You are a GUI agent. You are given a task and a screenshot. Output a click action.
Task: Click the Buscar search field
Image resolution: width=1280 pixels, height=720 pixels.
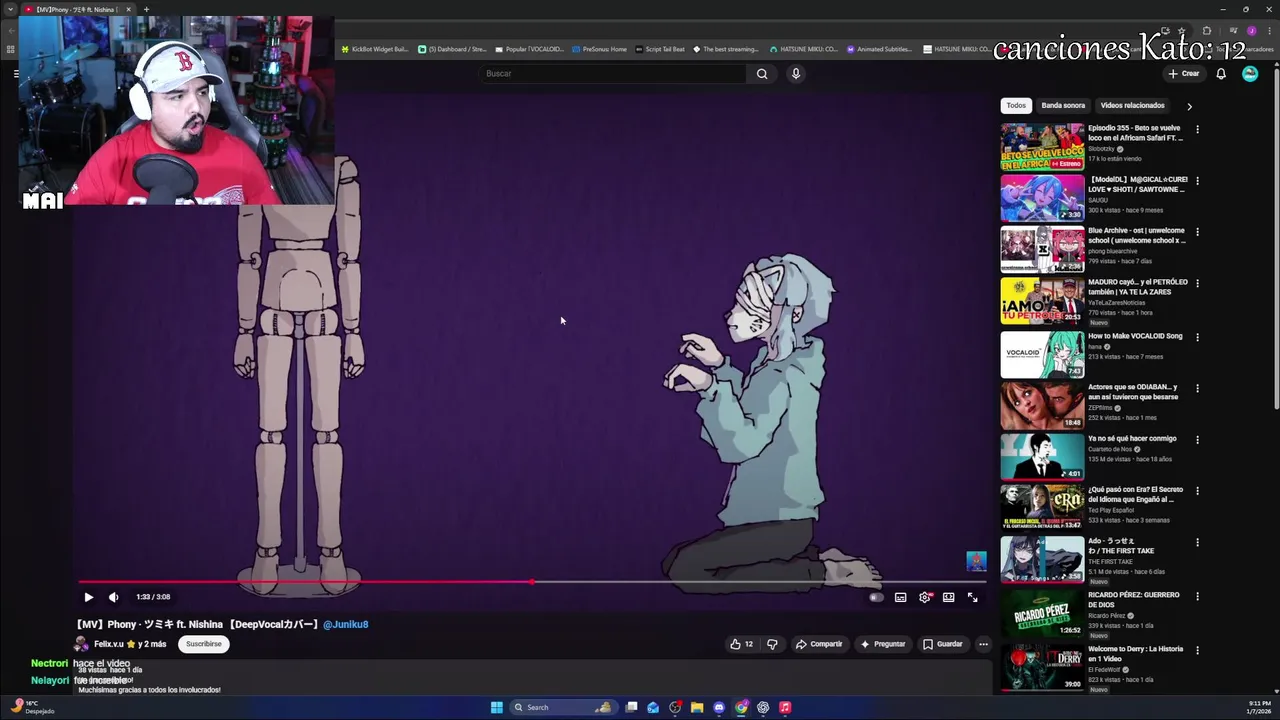(x=612, y=73)
